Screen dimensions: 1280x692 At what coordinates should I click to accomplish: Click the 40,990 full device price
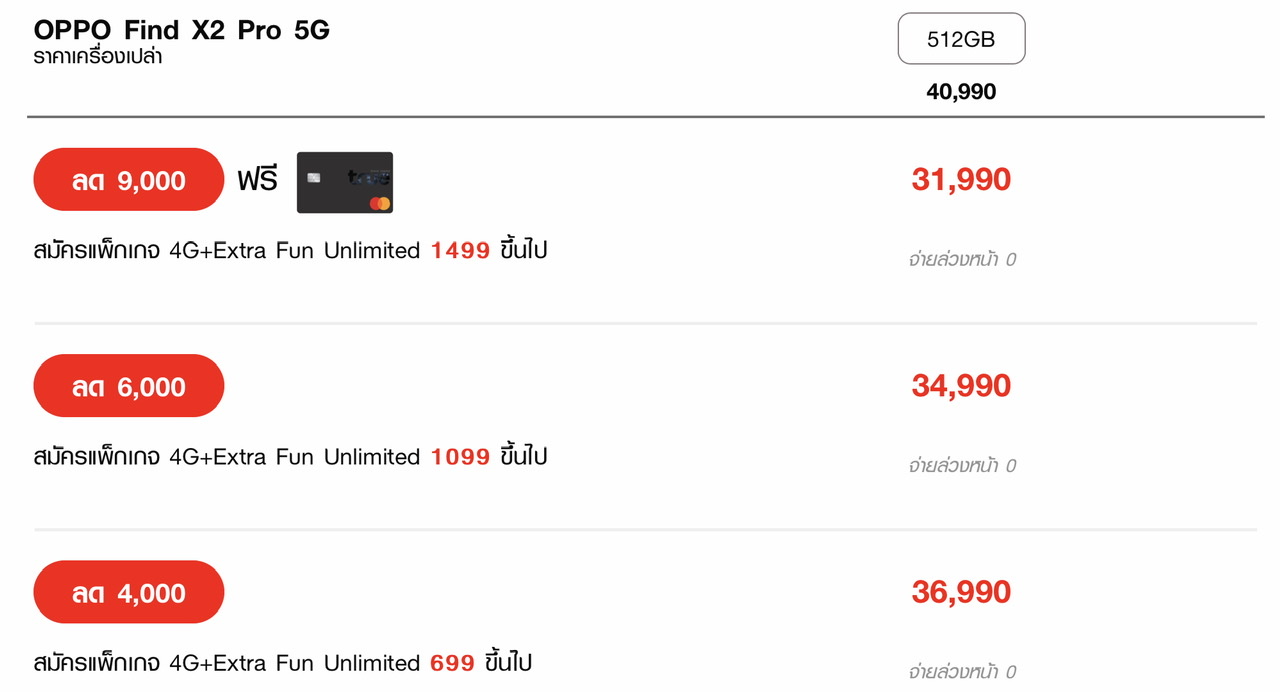coord(961,92)
